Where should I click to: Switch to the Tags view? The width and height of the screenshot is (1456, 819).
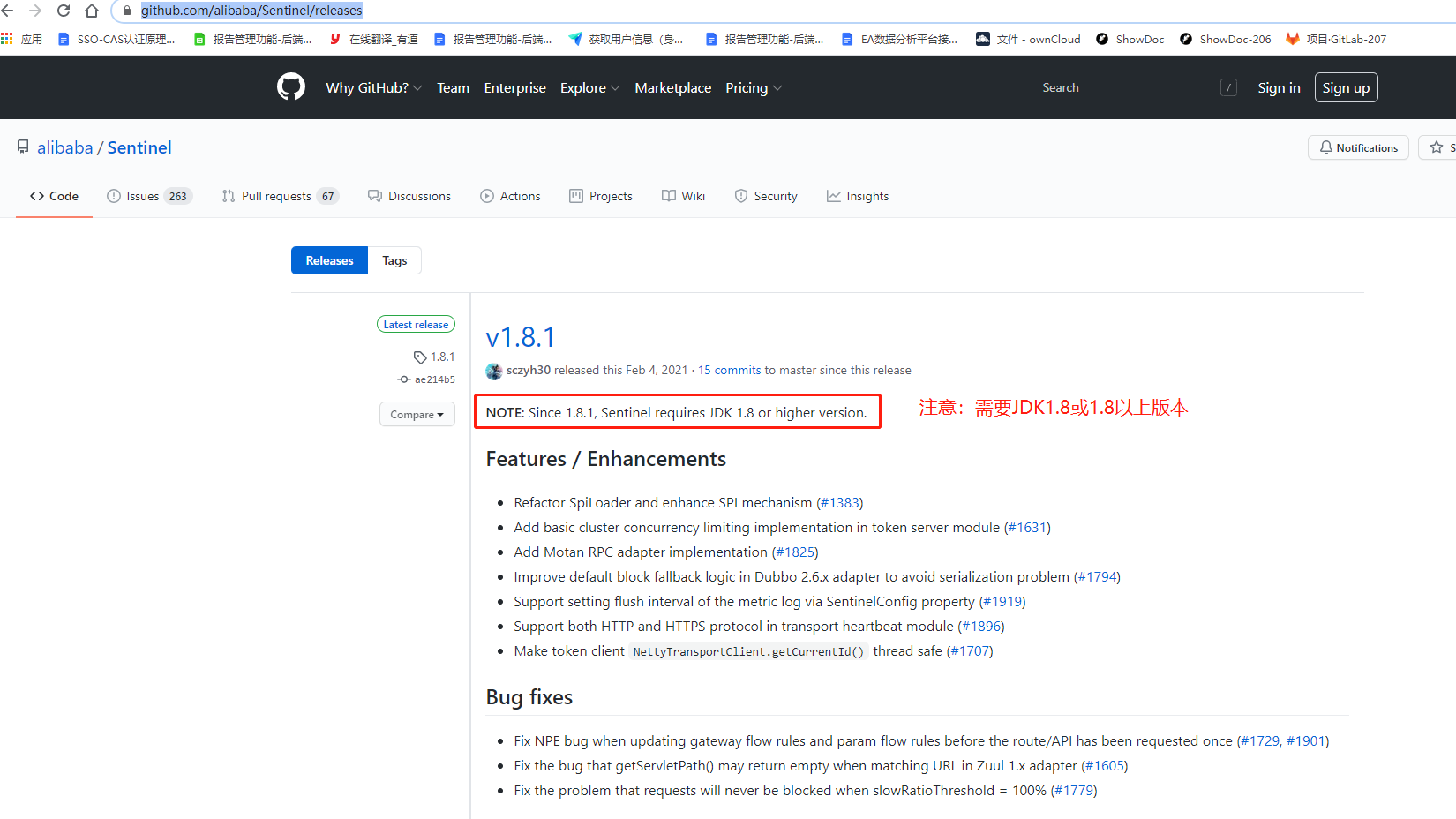tap(394, 260)
